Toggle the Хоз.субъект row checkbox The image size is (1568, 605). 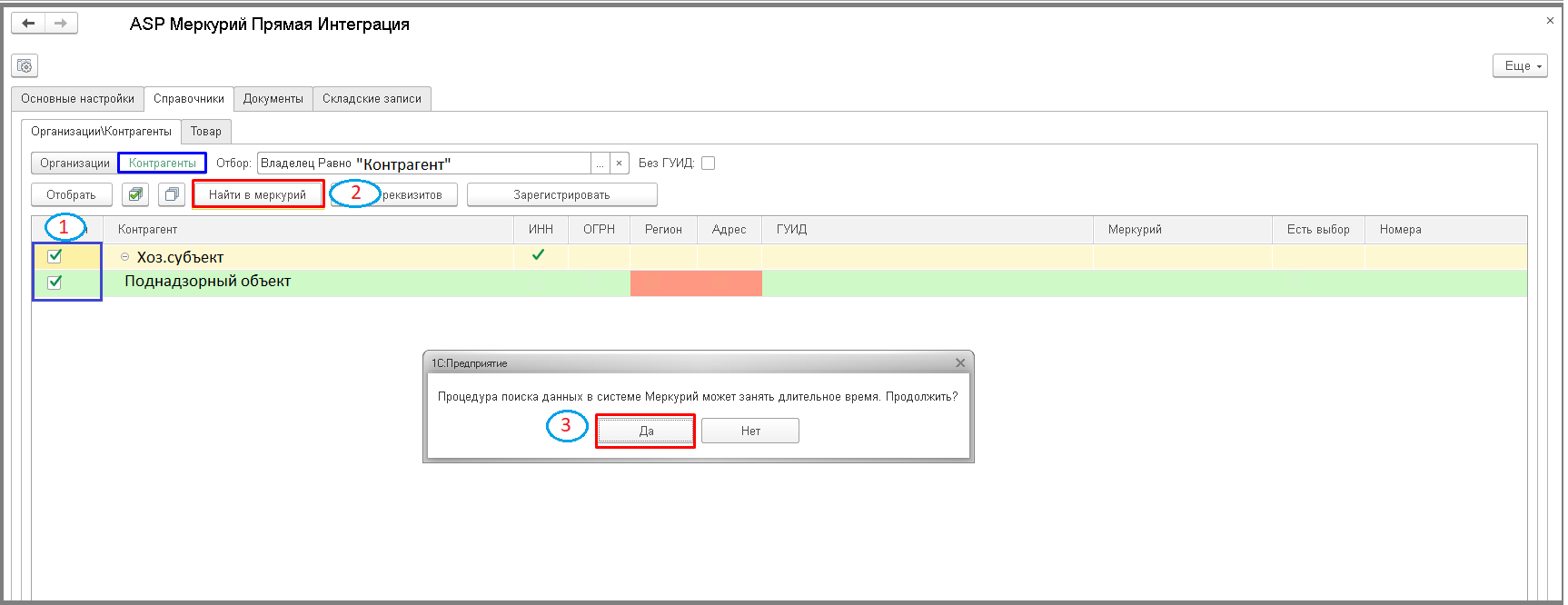point(55,256)
